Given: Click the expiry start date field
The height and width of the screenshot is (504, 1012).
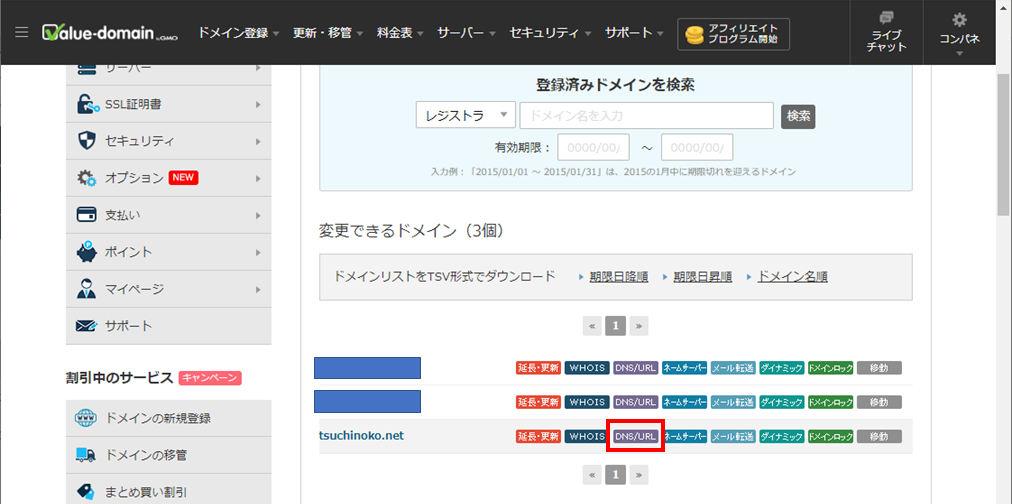Looking at the screenshot, I should 593,147.
